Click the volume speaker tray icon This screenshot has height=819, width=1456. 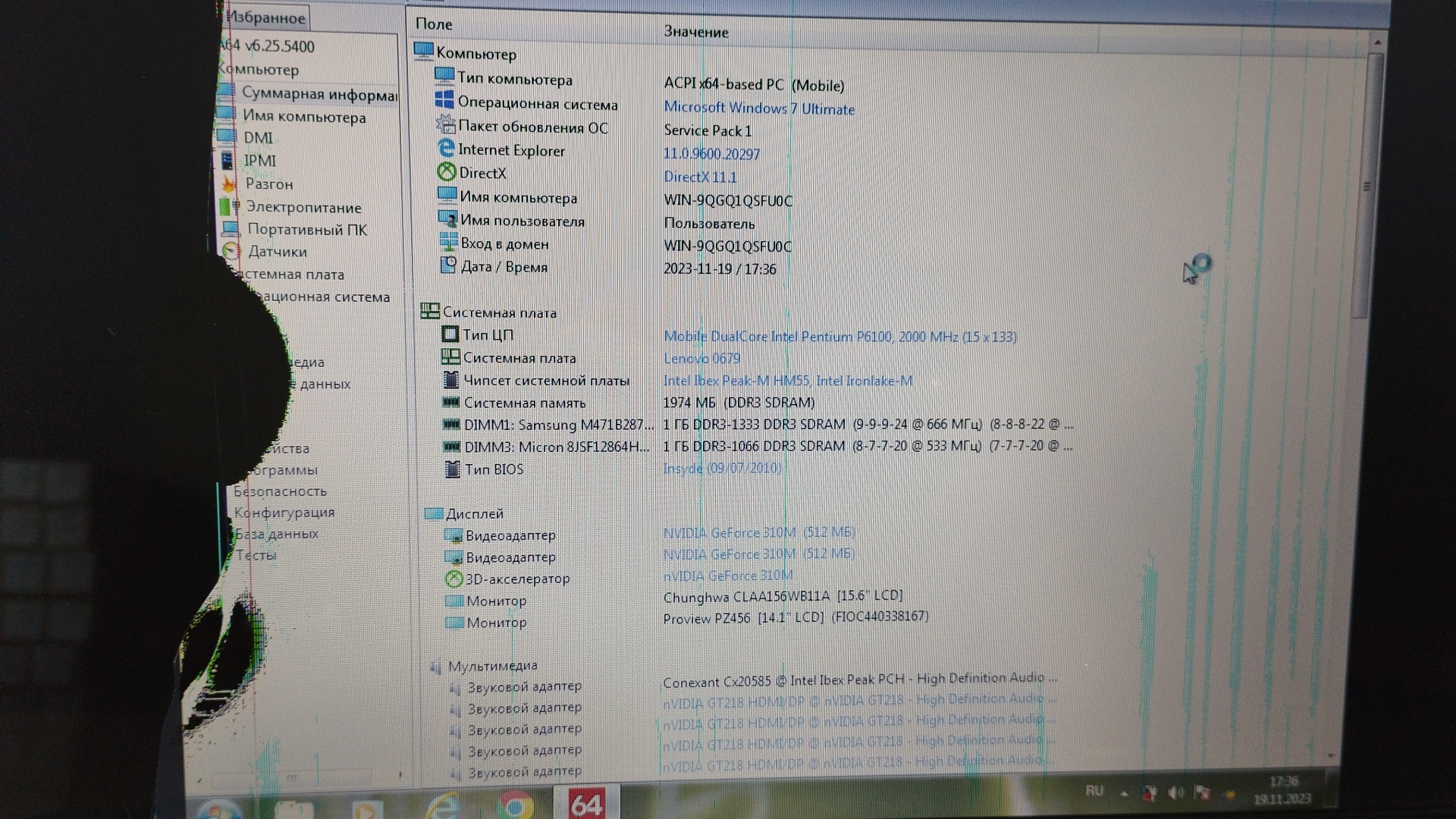tap(1175, 792)
